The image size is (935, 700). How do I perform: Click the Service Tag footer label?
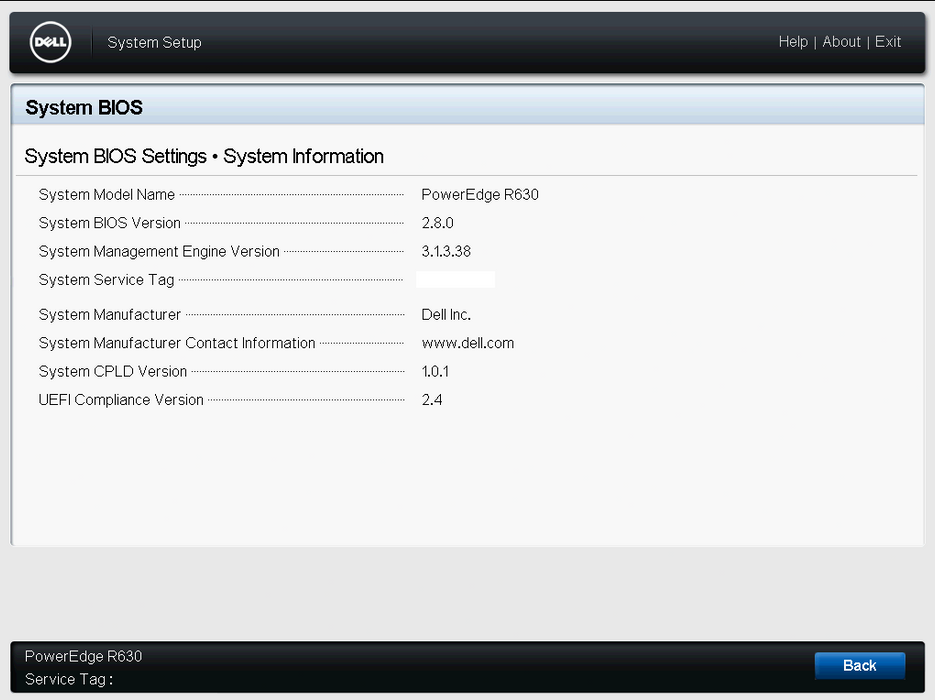click(x=69, y=679)
